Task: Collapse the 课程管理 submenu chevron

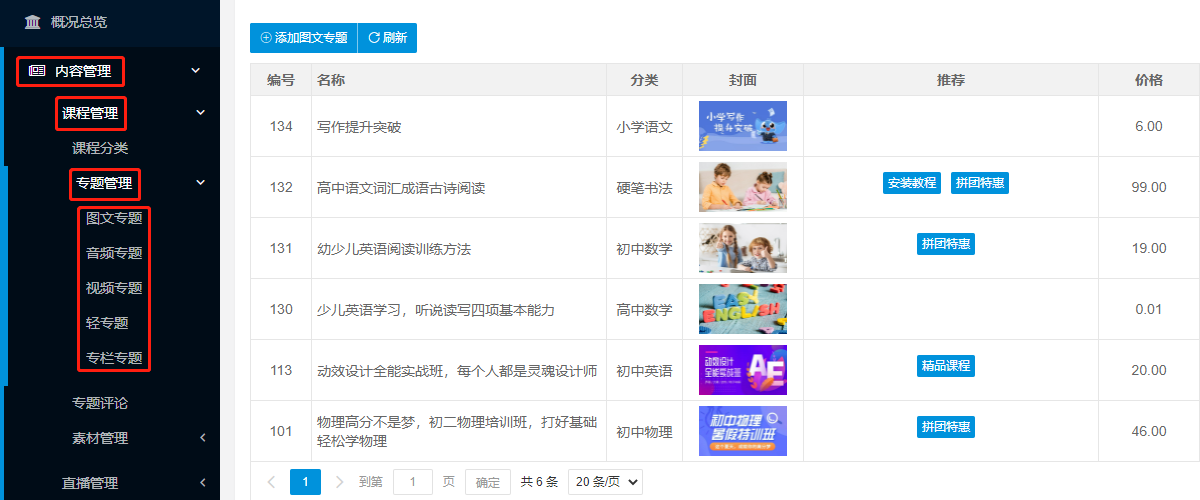Action: pyautogui.click(x=201, y=113)
